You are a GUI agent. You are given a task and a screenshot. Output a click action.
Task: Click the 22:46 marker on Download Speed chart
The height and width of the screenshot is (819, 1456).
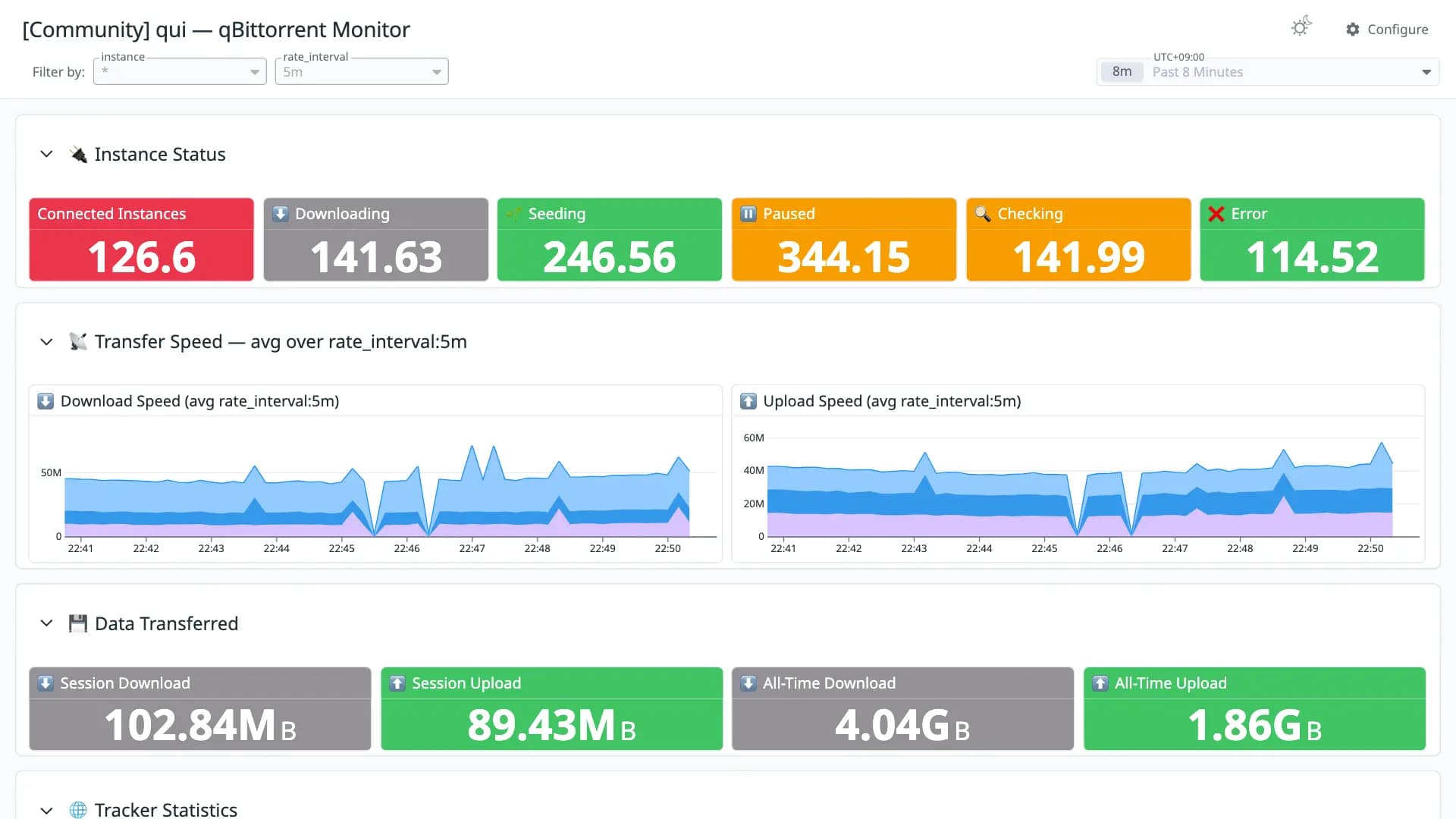407,548
